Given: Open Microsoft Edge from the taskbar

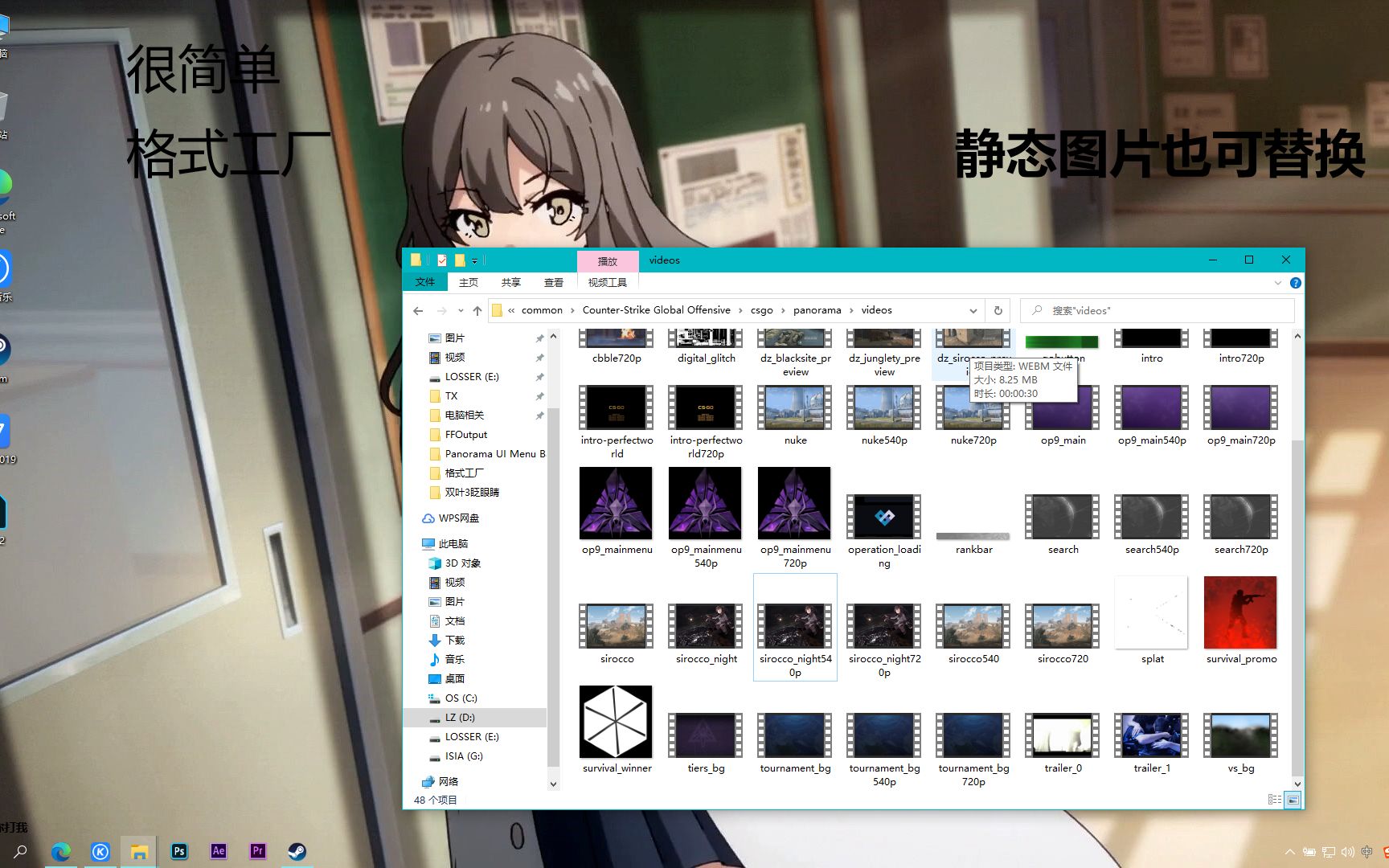Looking at the screenshot, I should (x=61, y=851).
